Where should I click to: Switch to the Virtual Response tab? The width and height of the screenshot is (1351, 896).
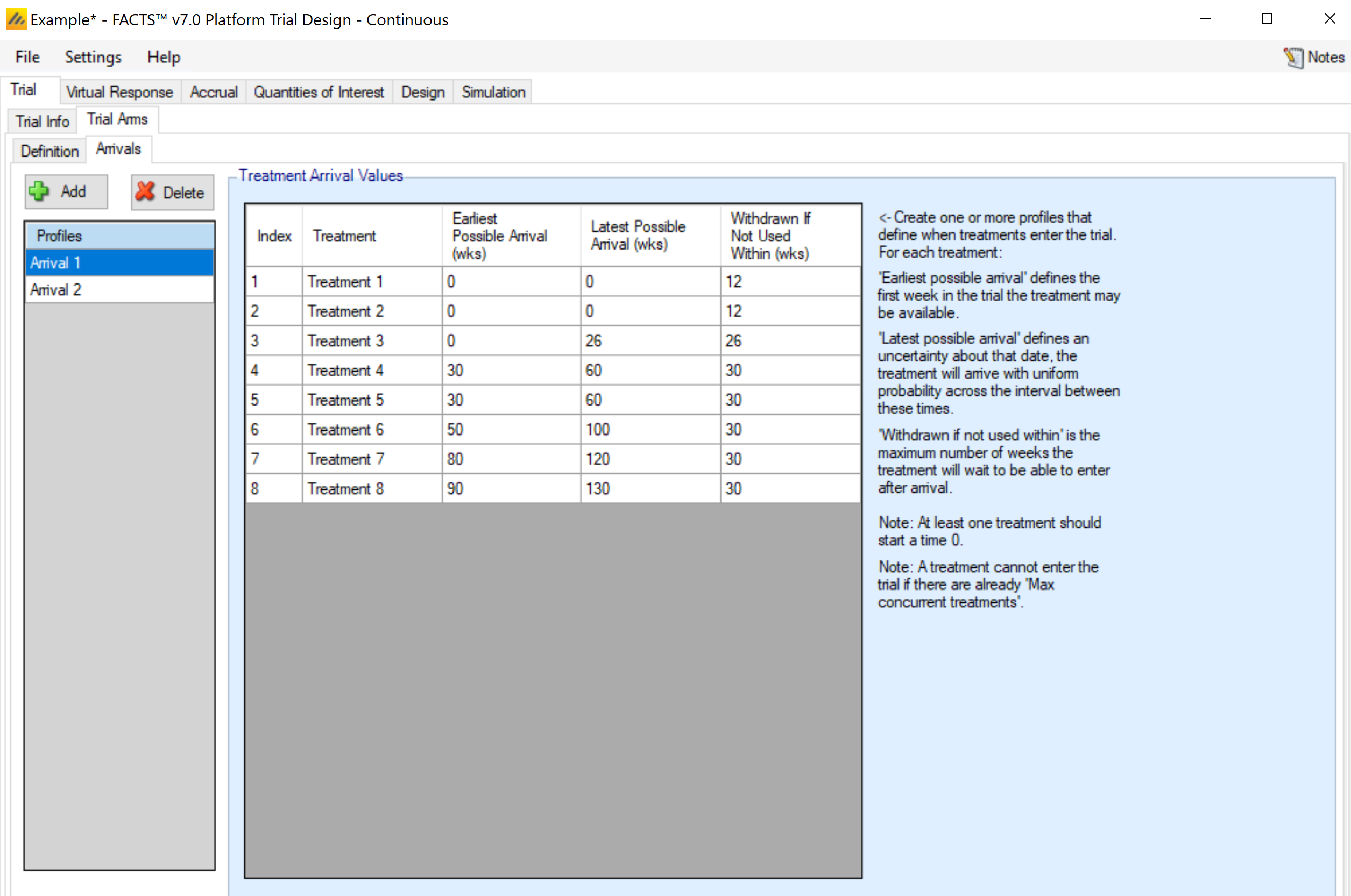[119, 92]
